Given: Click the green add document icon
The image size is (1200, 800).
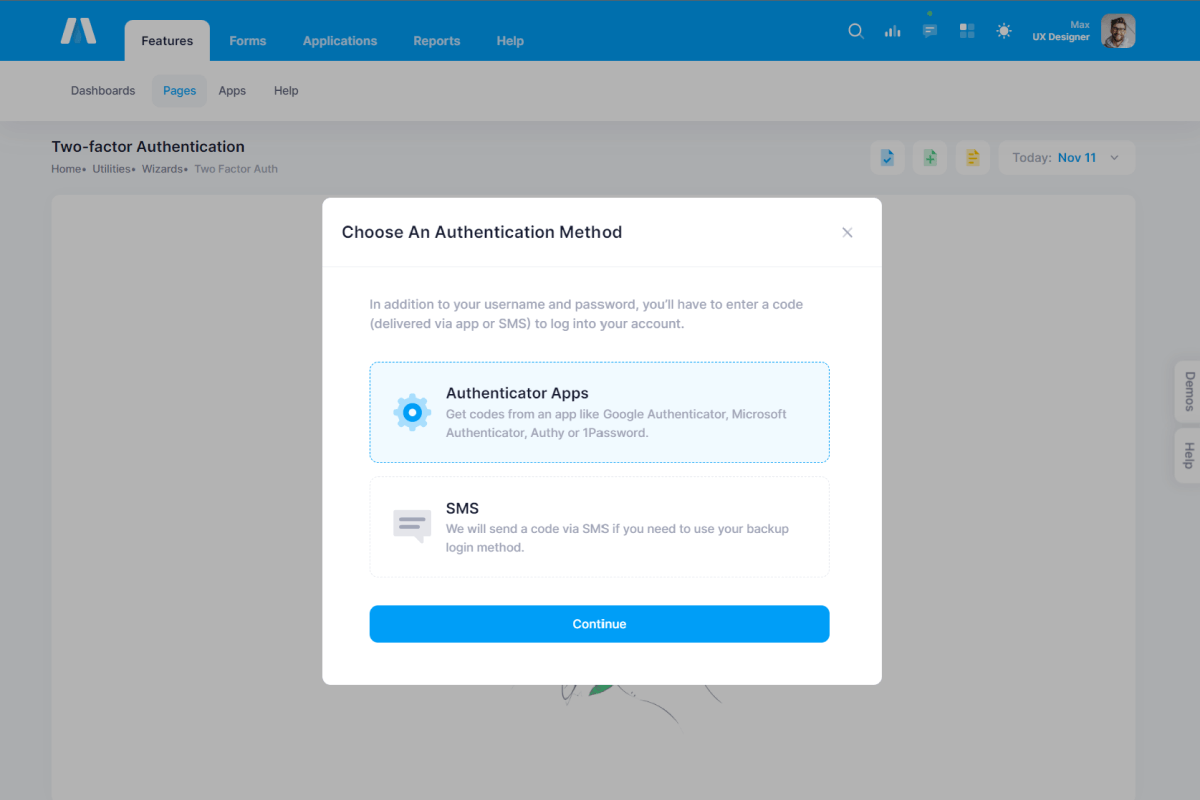Looking at the screenshot, I should pyautogui.click(x=930, y=158).
